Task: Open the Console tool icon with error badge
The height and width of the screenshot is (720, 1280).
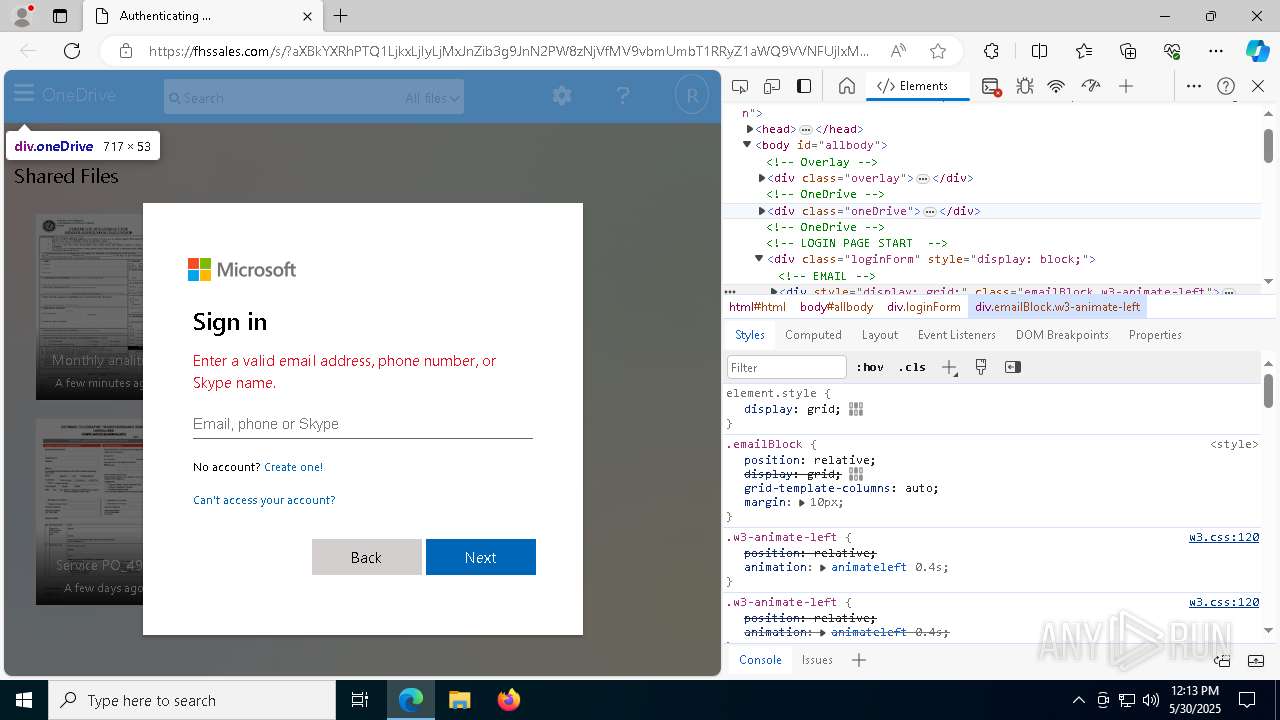Action: click(x=991, y=87)
